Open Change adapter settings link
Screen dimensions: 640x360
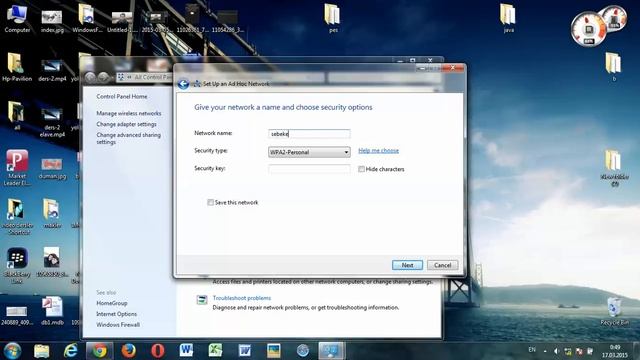(126, 124)
